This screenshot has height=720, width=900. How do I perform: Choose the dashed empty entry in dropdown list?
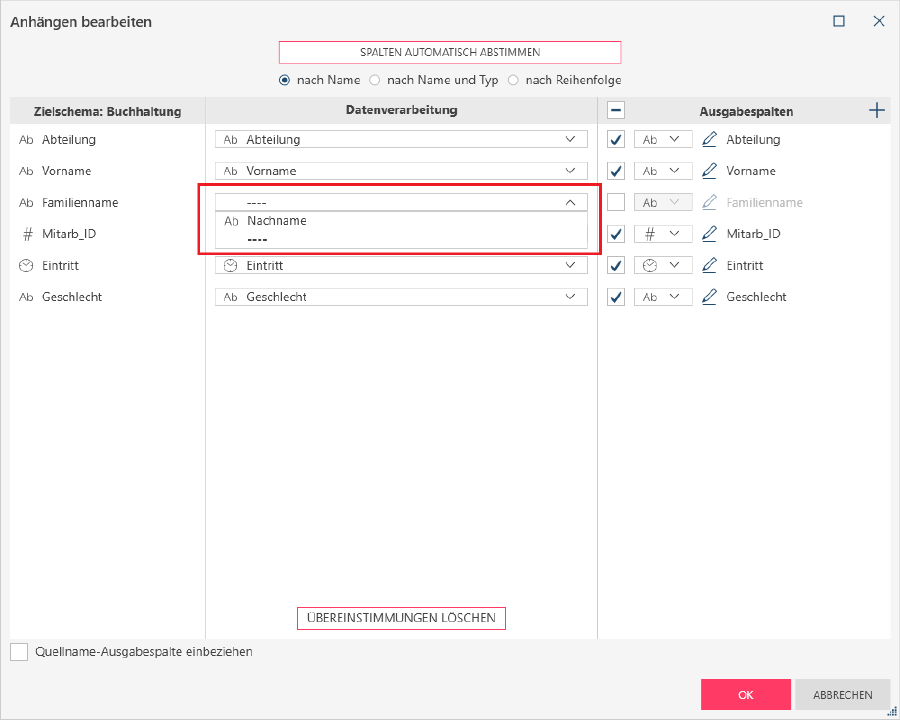point(257,240)
